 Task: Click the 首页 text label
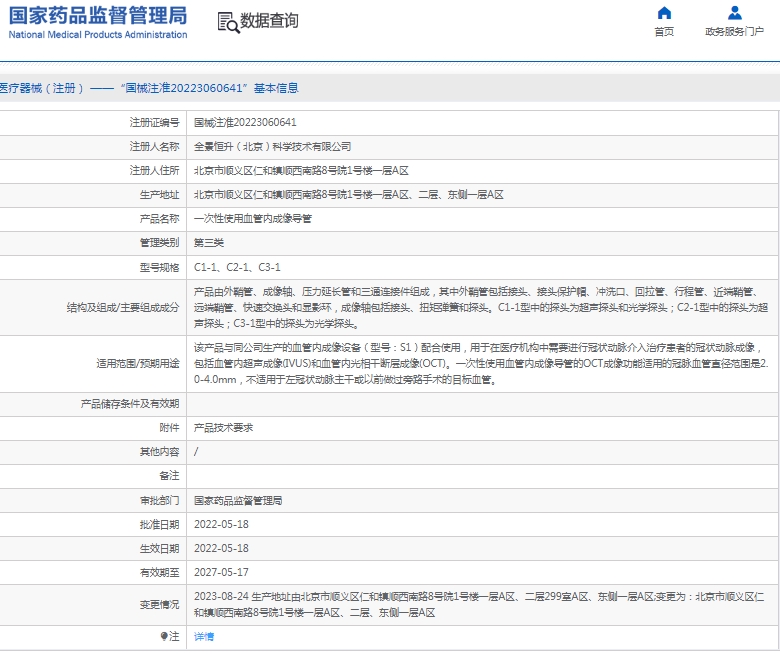pos(664,32)
